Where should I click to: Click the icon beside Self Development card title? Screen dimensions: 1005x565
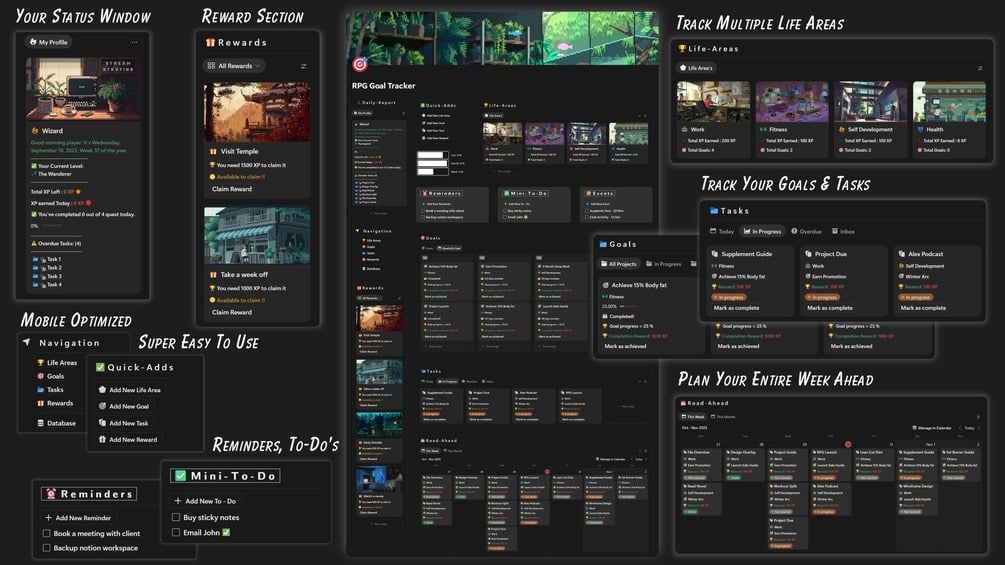pyautogui.click(x=842, y=129)
